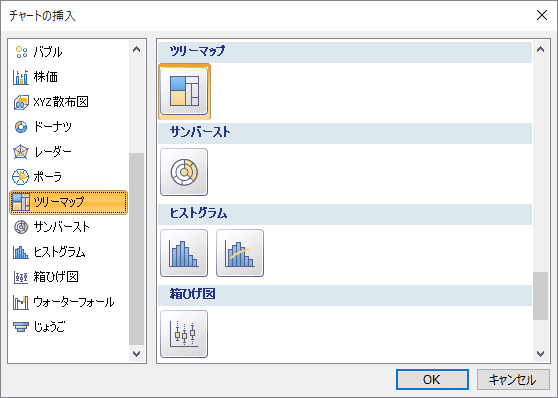The image size is (558, 398).
Task: Click the ヒストグラム section header in gallery
Action: [x=345, y=214]
